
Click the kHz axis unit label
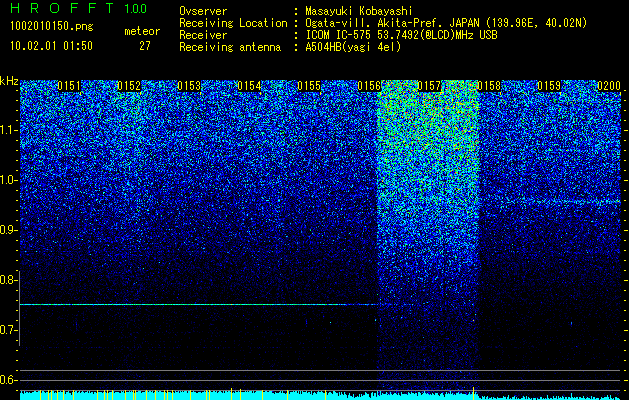9,81
